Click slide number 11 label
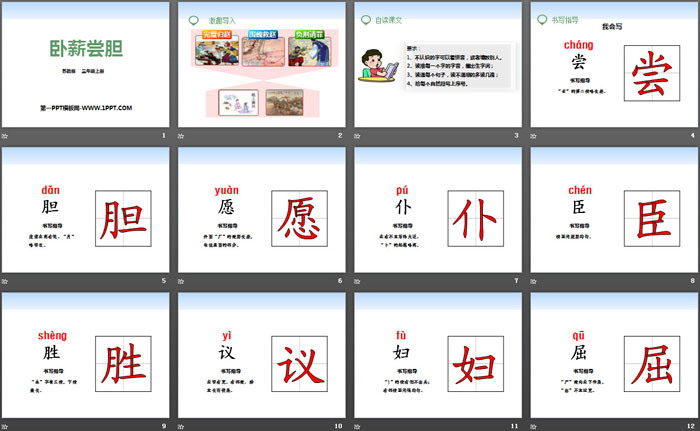Image resolution: width=700 pixels, height=431 pixels. 515,426
